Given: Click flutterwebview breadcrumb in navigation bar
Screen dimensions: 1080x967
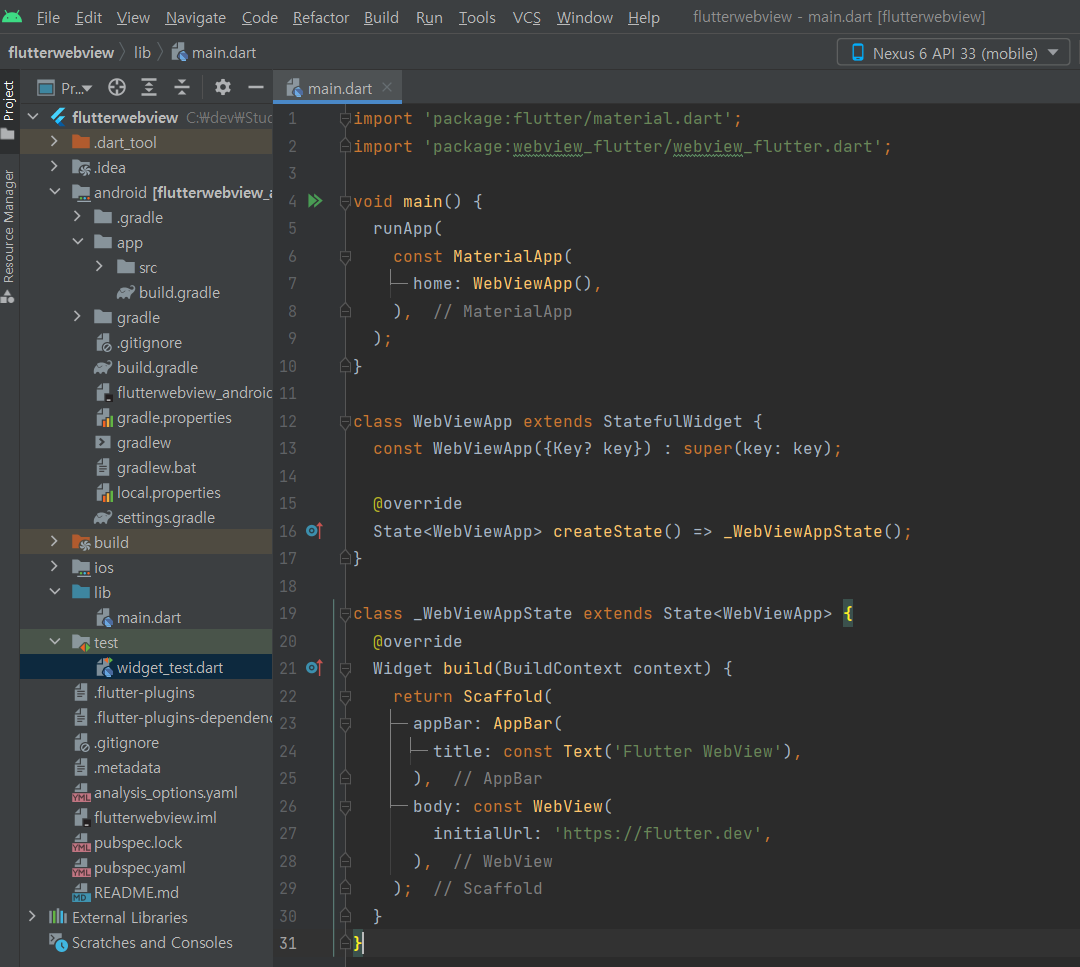Looking at the screenshot, I should pyautogui.click(x=61, y=52).
